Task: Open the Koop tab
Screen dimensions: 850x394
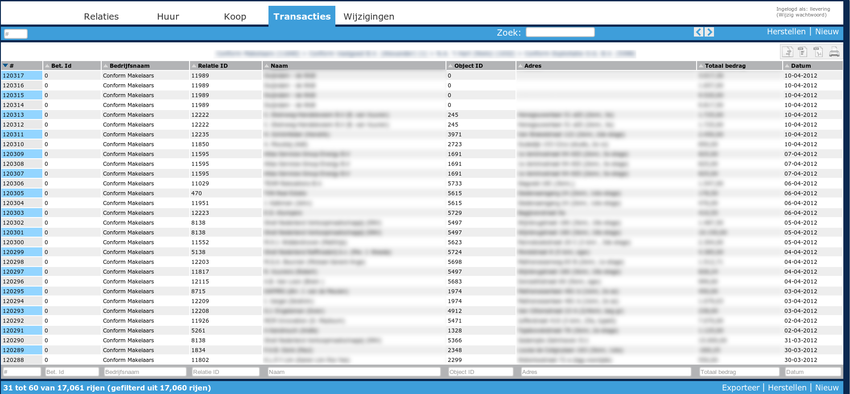Action: point(235,16)
